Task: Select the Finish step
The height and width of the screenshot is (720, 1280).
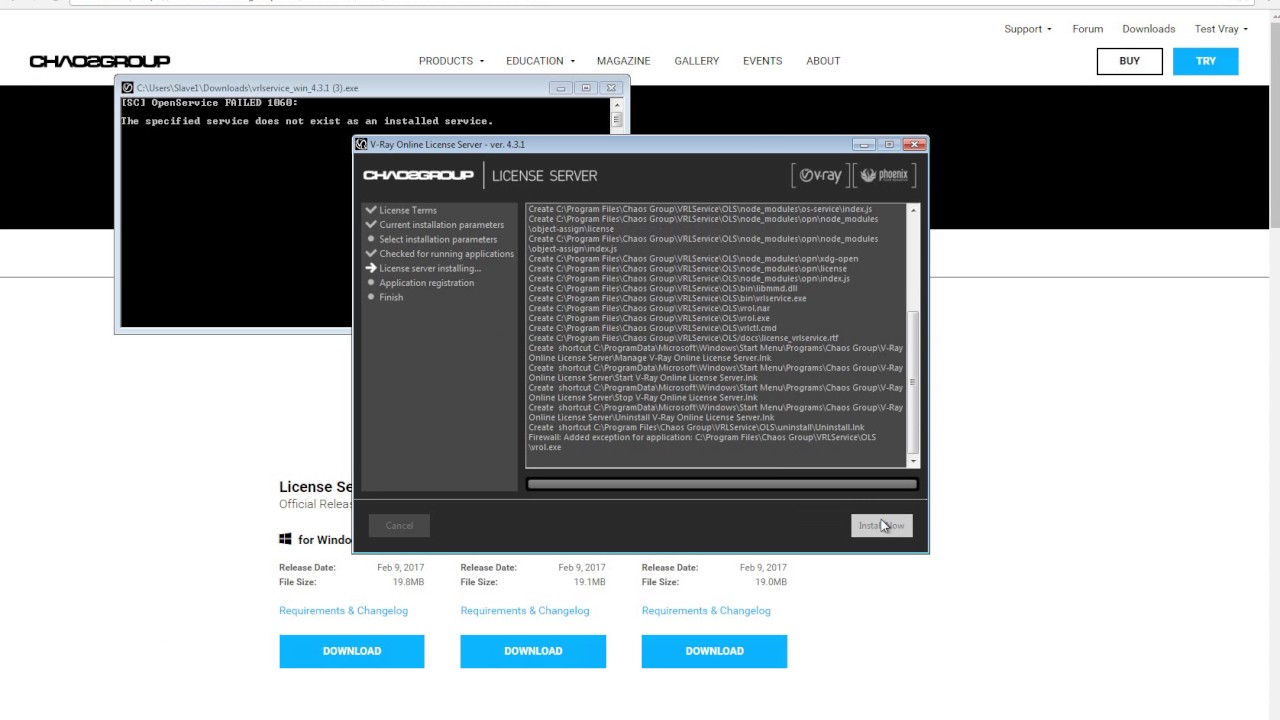Action: [x=390, y=297]
